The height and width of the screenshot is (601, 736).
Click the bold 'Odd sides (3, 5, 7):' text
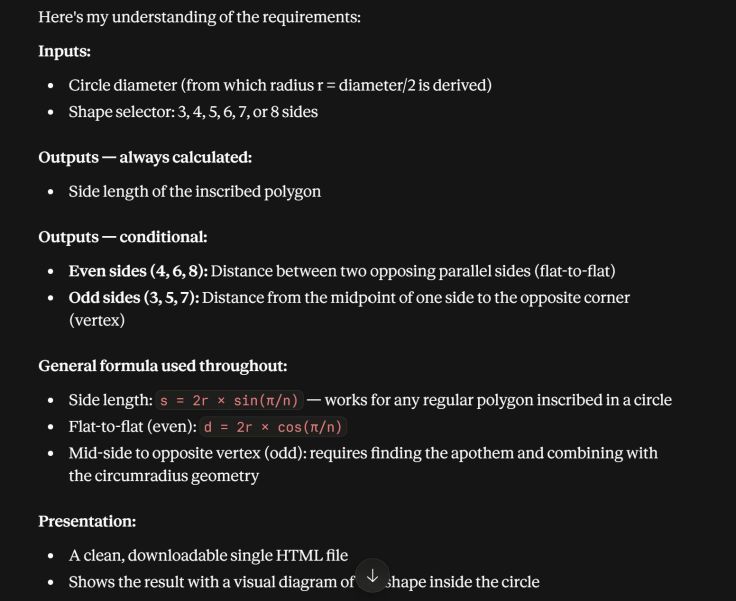coord(134,298)
